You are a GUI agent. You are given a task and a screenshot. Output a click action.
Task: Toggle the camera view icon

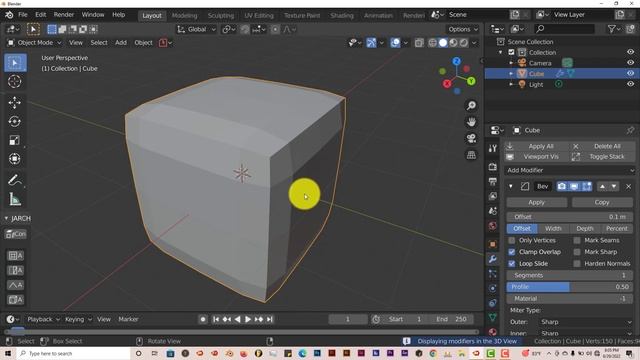[x=471, y=138]
